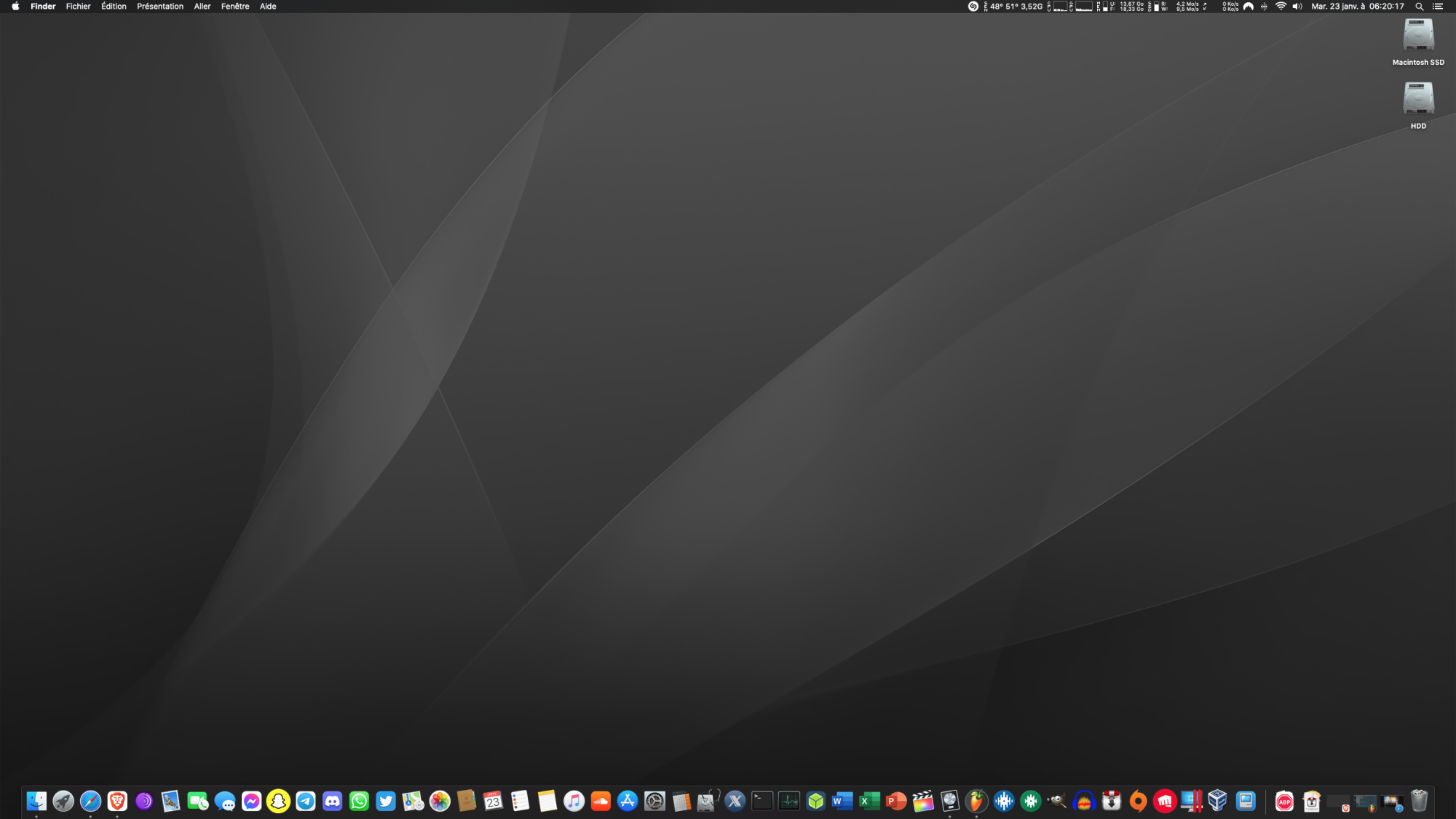This screenshot has width=1456, height=819.
Task: Launch iTunes music note icon
Action: (x=574, y=802)
